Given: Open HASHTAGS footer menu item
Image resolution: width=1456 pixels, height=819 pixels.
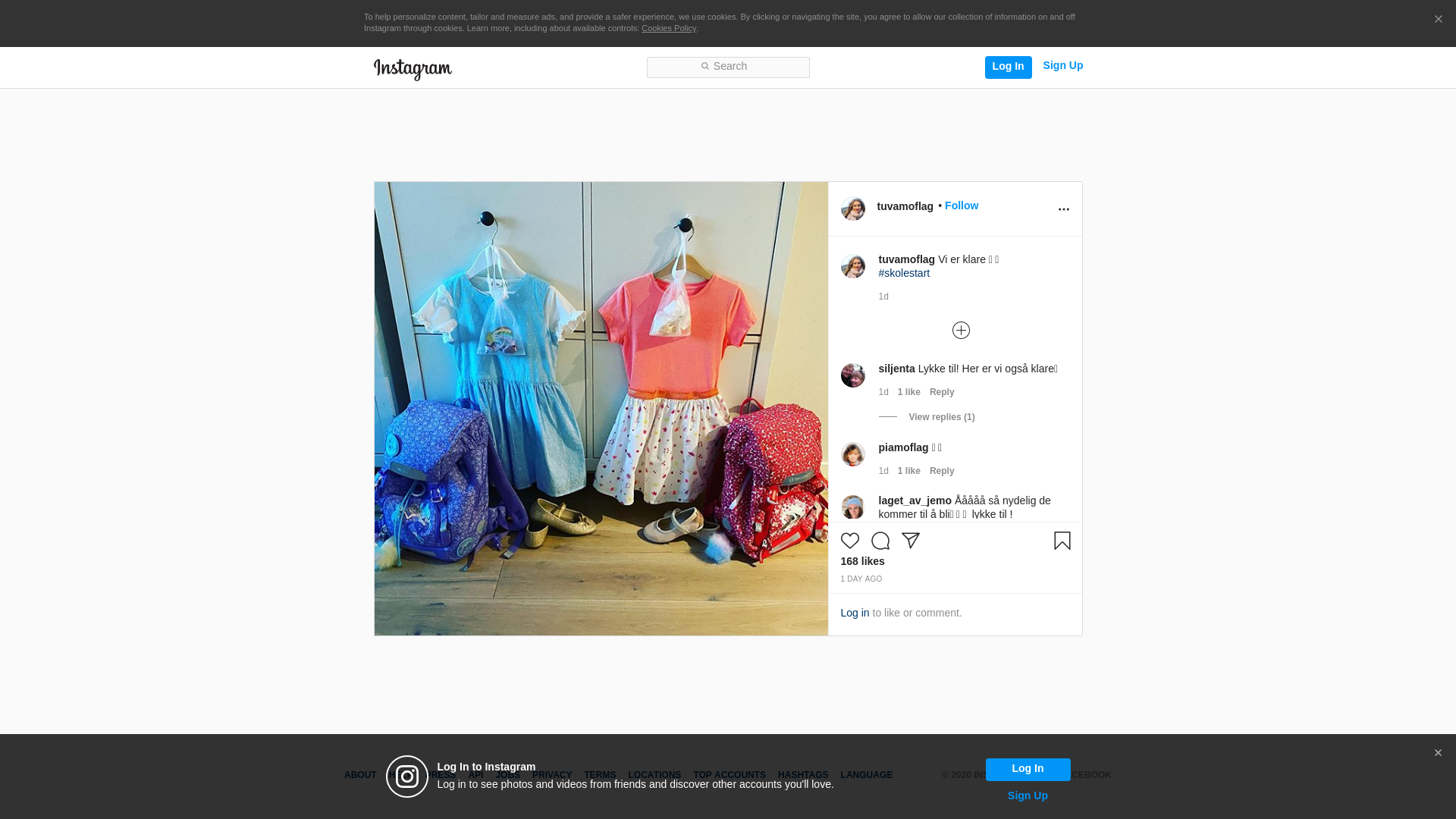Looking at the screenshot, I should pos(802,775).
